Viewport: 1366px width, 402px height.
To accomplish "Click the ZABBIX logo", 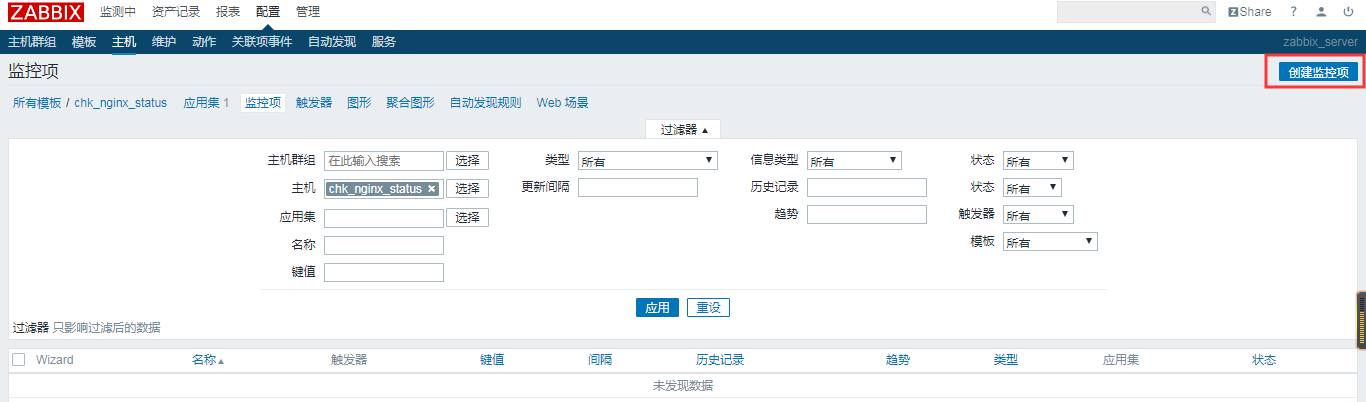I will pos(46,12).
